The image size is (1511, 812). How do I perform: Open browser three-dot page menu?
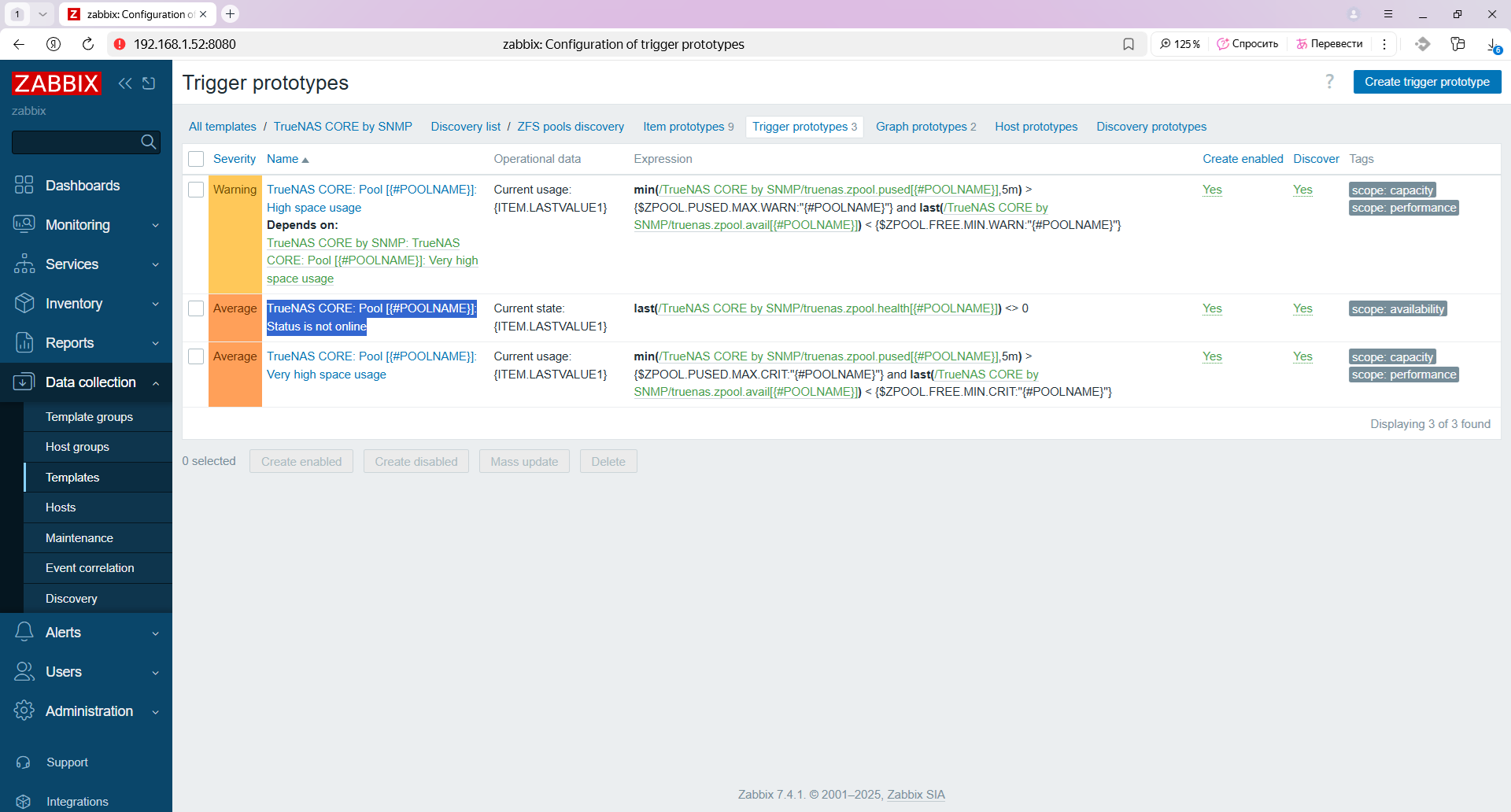pos(1384,44)
